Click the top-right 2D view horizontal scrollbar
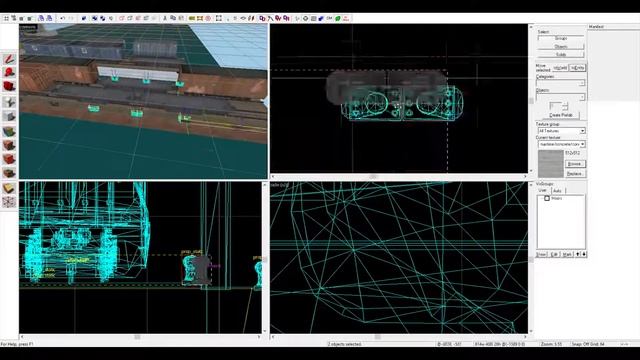This screenshot has width=640, height=360. click(399, 176)
